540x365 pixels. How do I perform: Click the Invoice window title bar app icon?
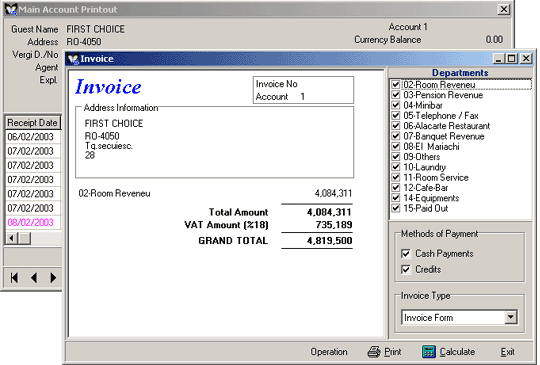(x=73, y=59)
